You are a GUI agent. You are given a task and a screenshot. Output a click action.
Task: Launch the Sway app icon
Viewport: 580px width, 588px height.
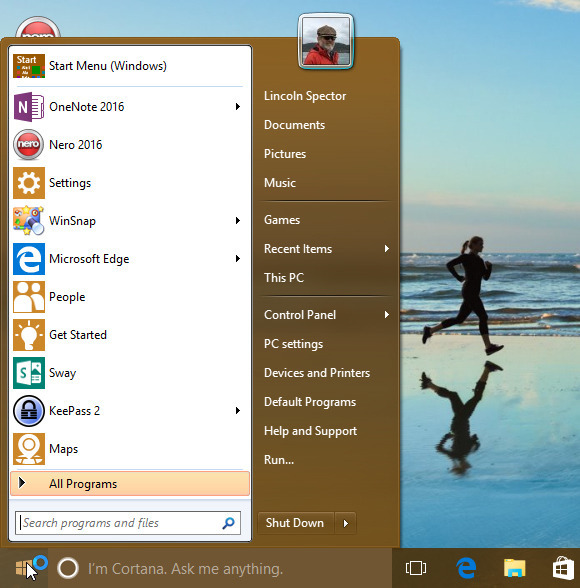(28, 373)
